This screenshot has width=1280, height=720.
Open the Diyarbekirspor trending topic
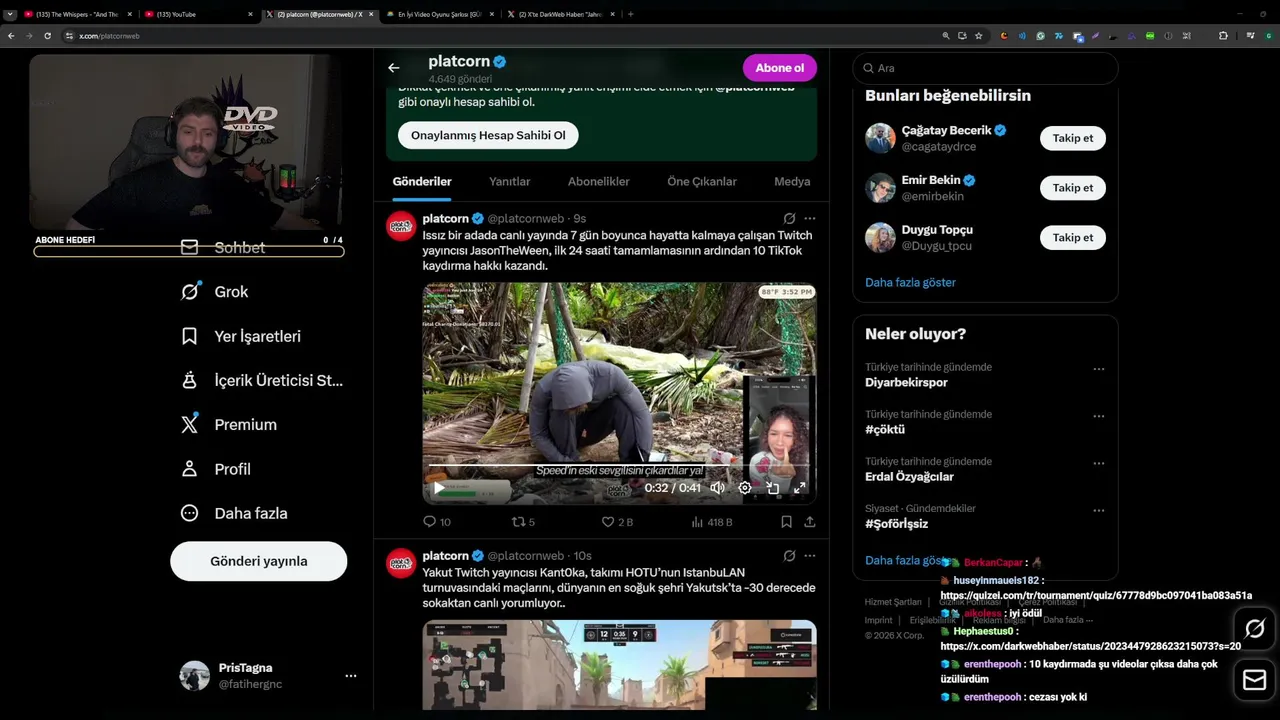click(x=906, y=382)
